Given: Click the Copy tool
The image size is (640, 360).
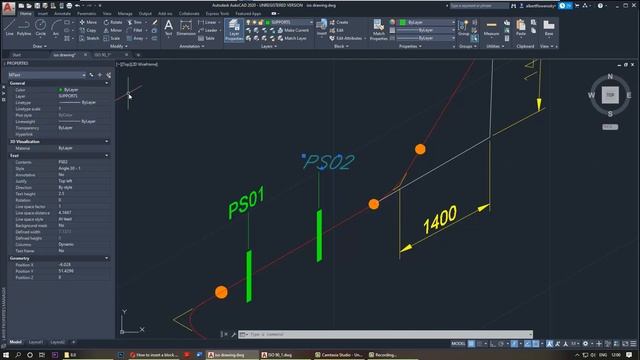Looking at the screenshot, I should coord(88,30).
